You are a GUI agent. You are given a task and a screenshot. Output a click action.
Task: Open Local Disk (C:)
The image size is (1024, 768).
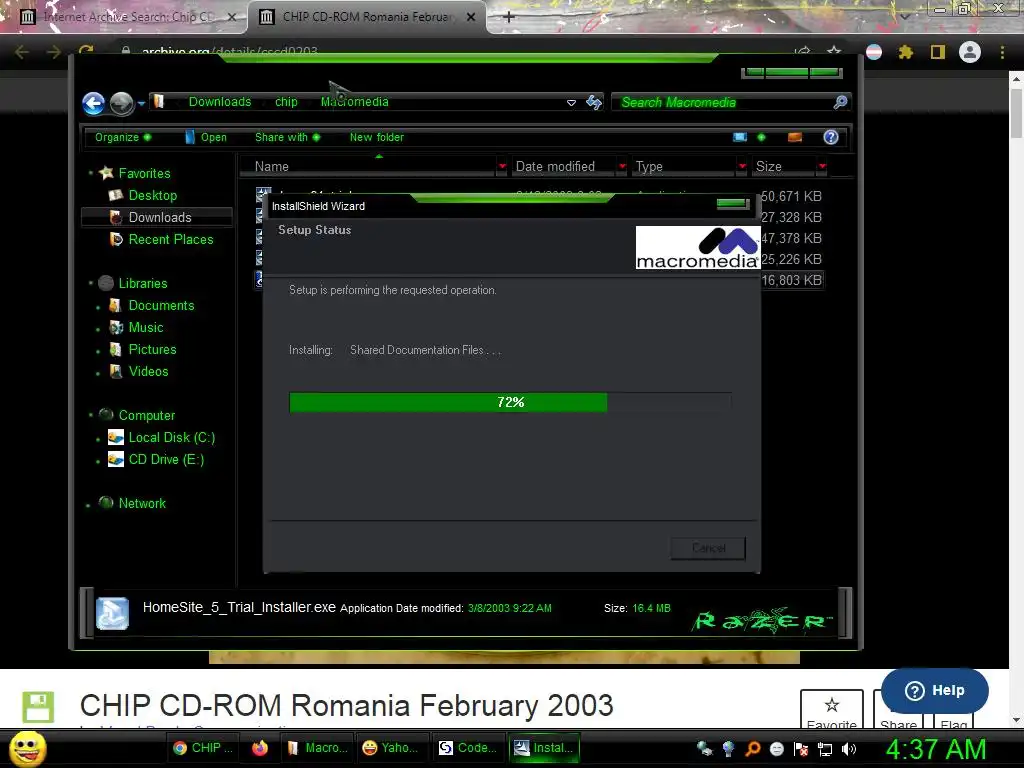171,438
